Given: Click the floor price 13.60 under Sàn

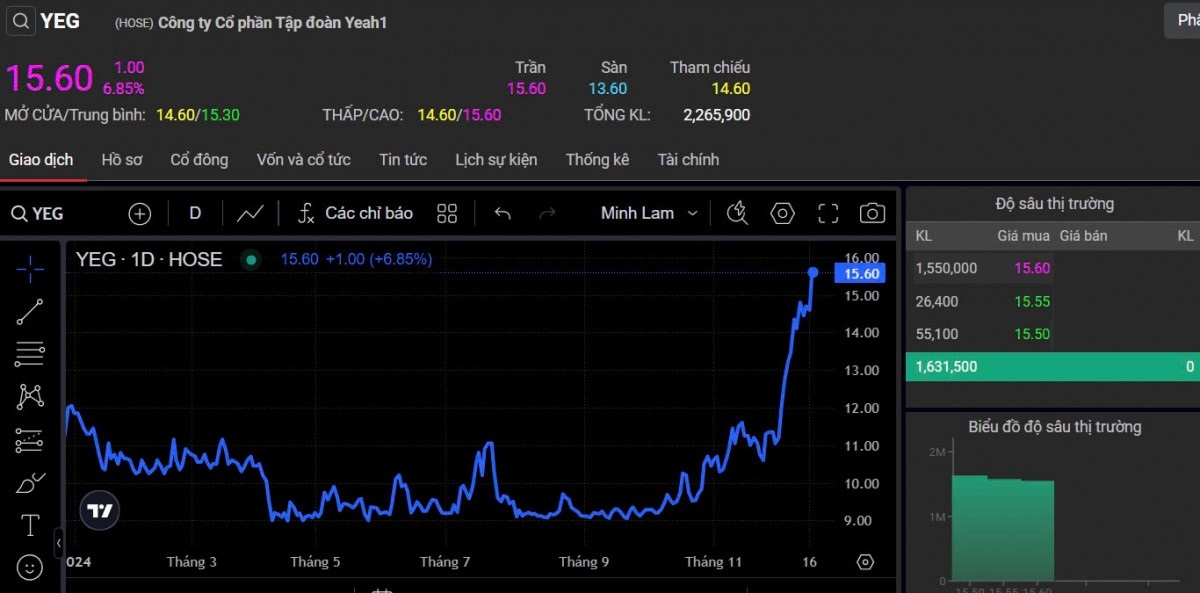Looking at the screenshot, I should [x=608, y=88].
